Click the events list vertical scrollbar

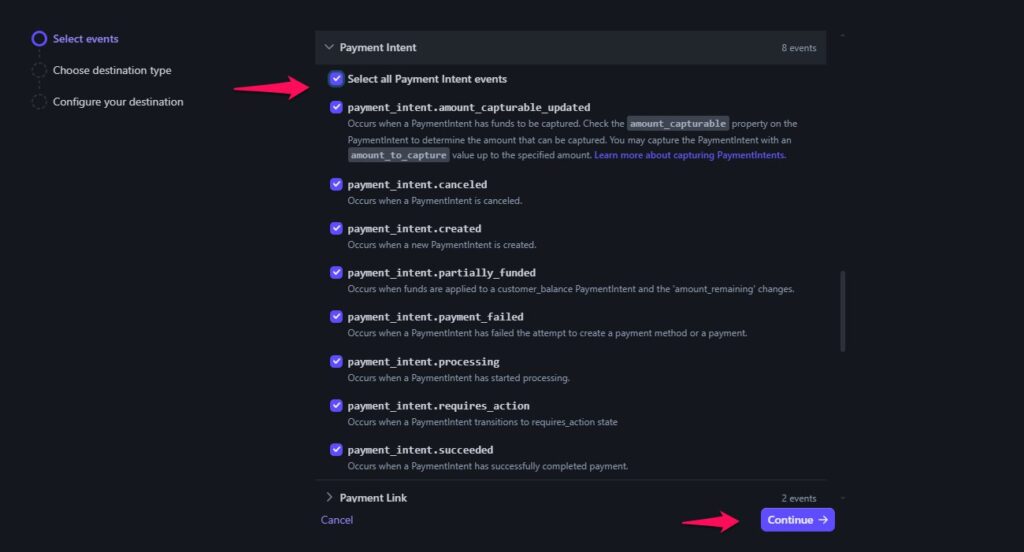pyautogui.click(x=843, y=310)
